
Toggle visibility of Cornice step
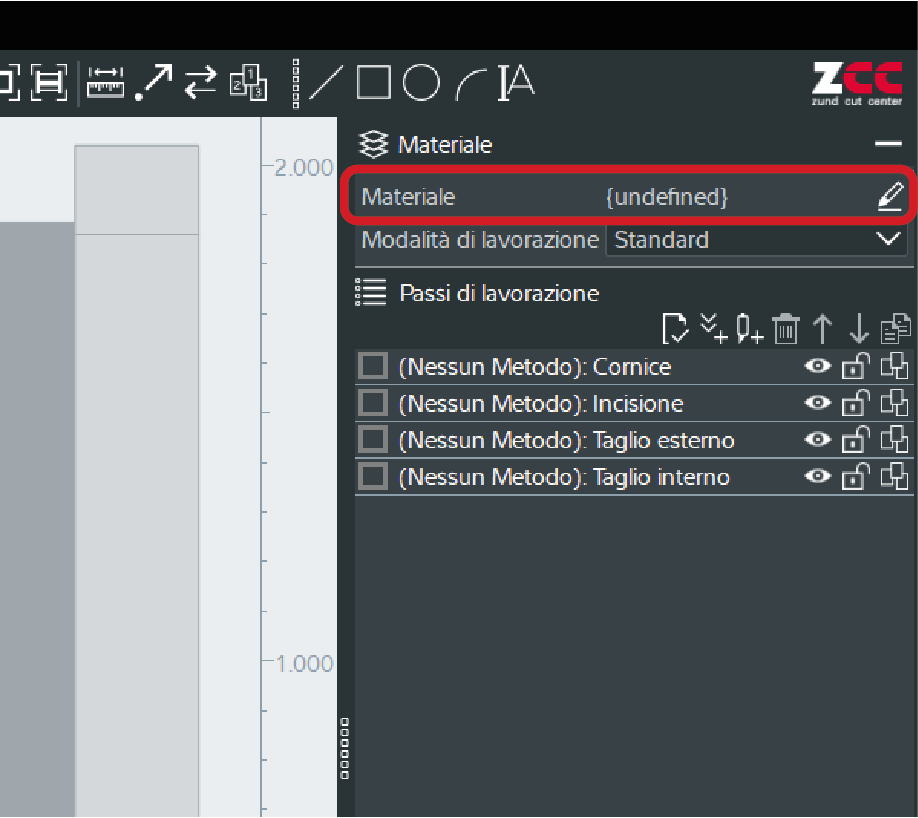[818, 367]
